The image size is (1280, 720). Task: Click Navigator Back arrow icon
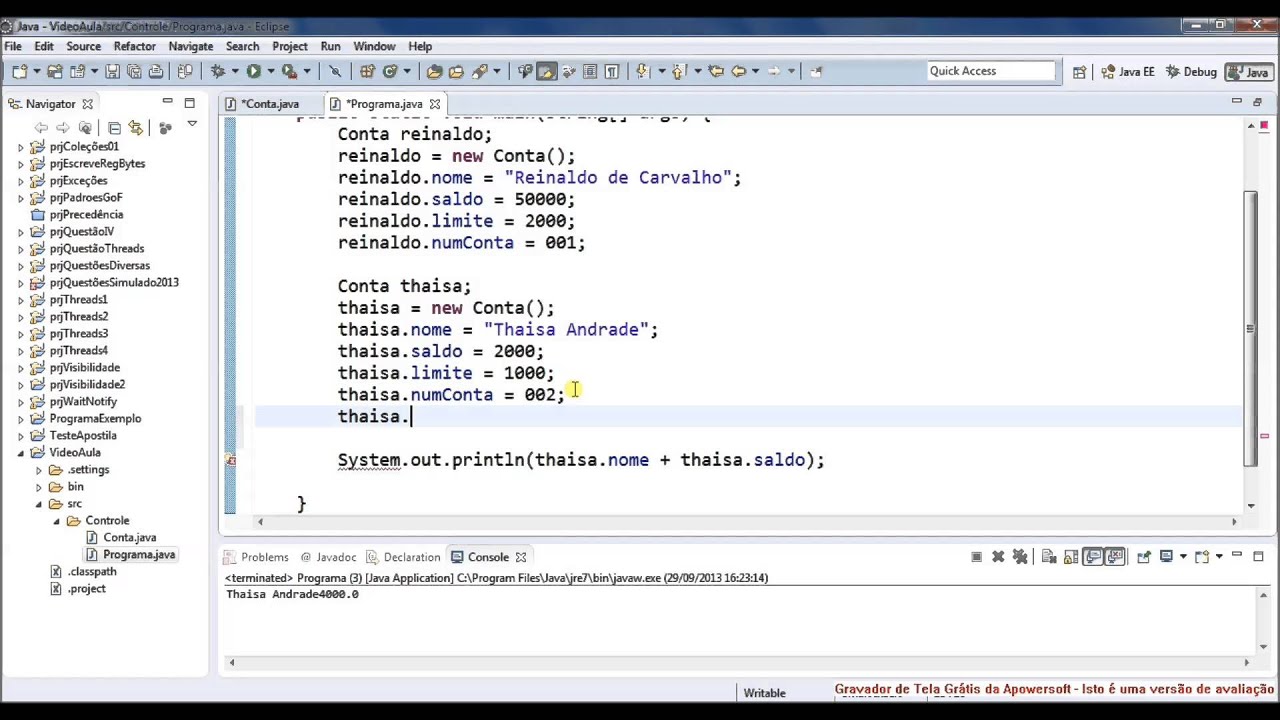click(41, 127)
